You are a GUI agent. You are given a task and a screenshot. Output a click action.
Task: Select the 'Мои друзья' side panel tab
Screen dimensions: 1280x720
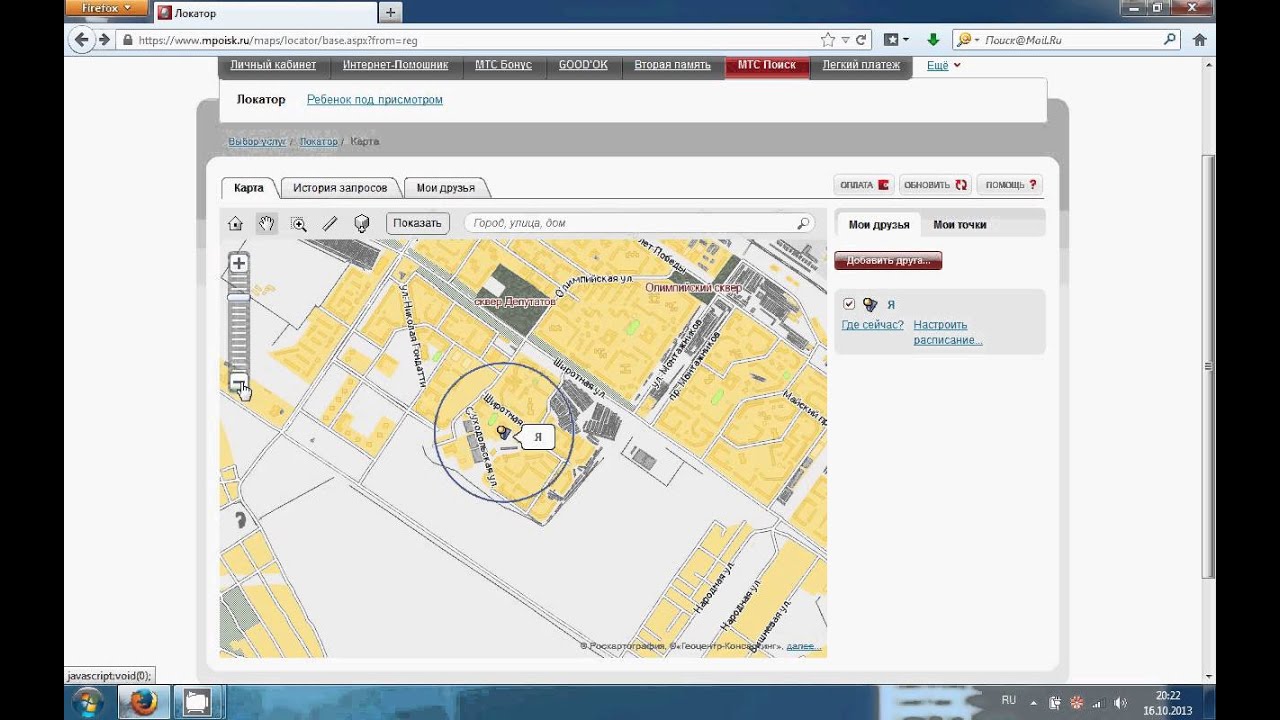pos(879,225)
